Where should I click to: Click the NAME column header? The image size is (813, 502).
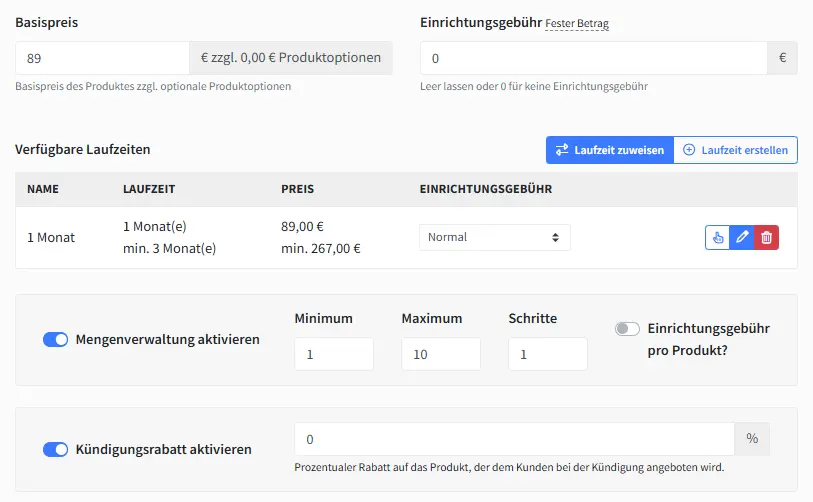tap(43, 189)
